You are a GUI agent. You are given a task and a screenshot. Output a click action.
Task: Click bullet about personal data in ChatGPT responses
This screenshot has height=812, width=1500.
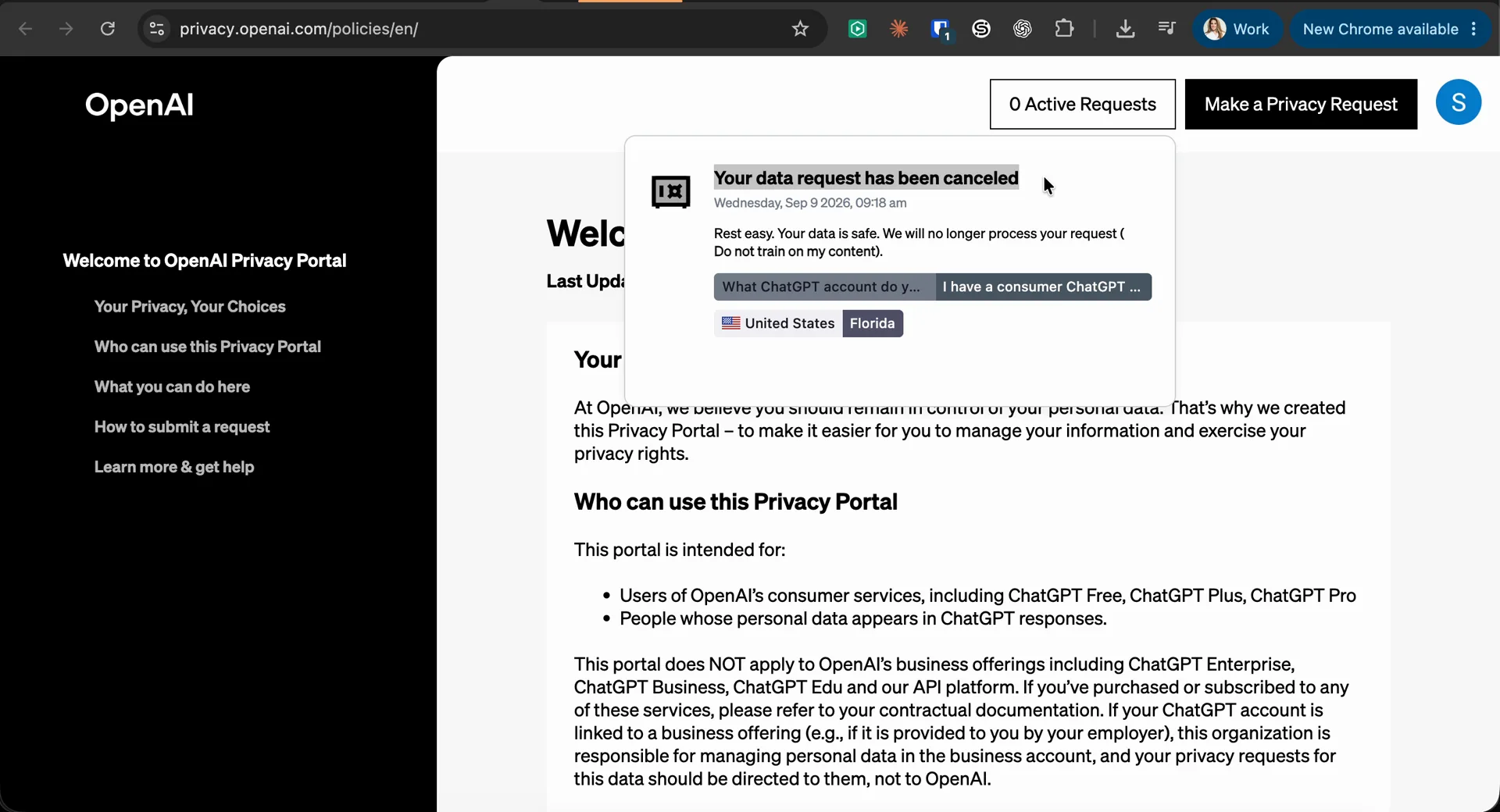[x=862, y=618]
